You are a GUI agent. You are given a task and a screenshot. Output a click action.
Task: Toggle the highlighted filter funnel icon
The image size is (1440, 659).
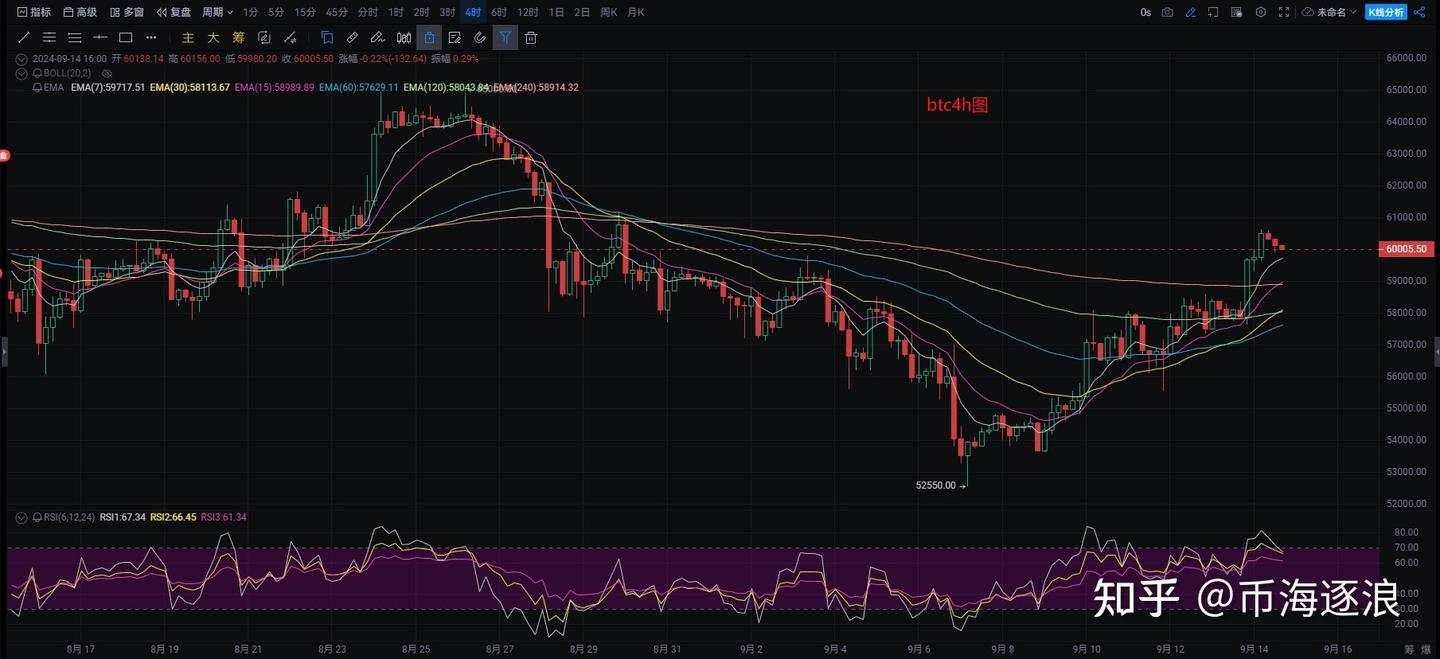[506, 38]
